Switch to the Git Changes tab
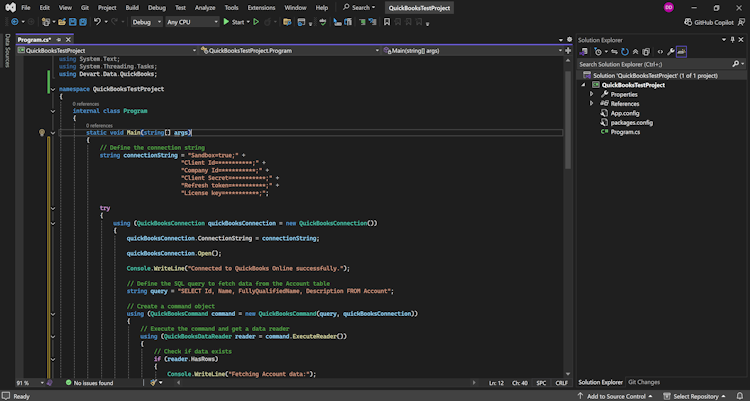The image size is (750, 401). tap(644, 382)
